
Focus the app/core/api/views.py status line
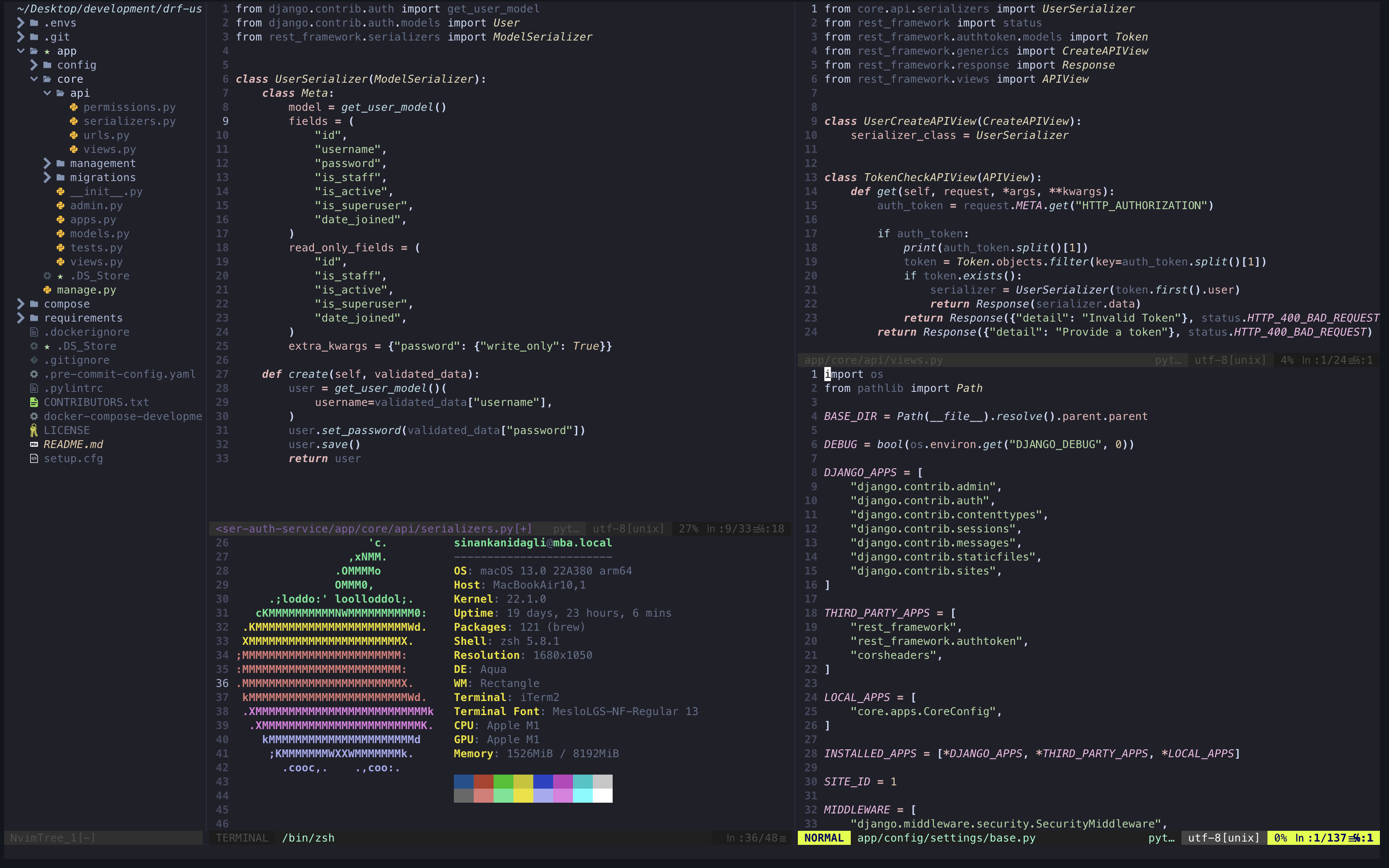click(x=873, y=360)
